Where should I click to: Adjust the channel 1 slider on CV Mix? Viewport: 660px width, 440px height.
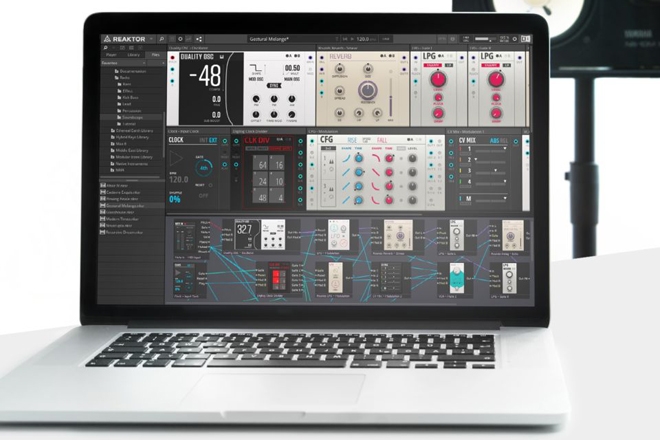pos(489,149)
